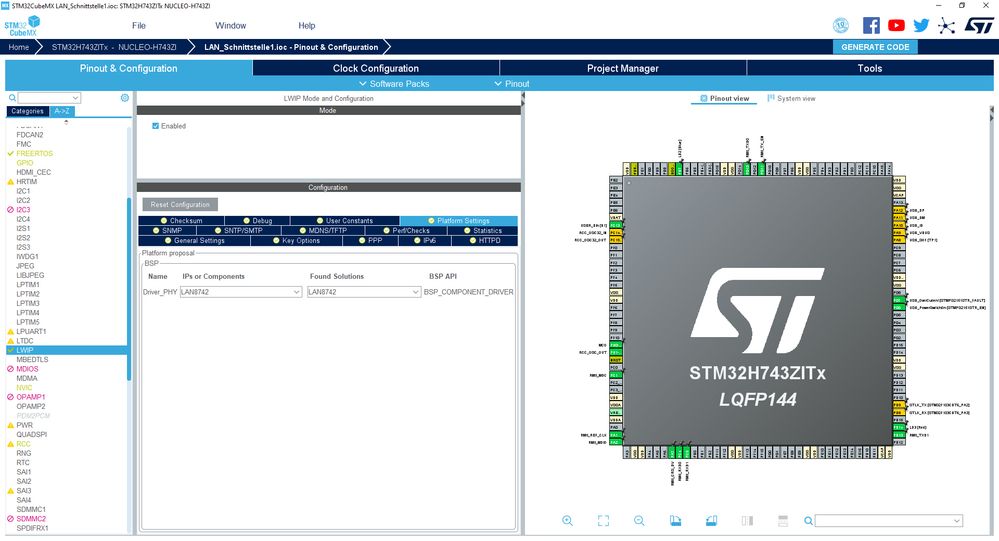Expand the Software Packs menu
999x541 pixels.
click(394, 83)
